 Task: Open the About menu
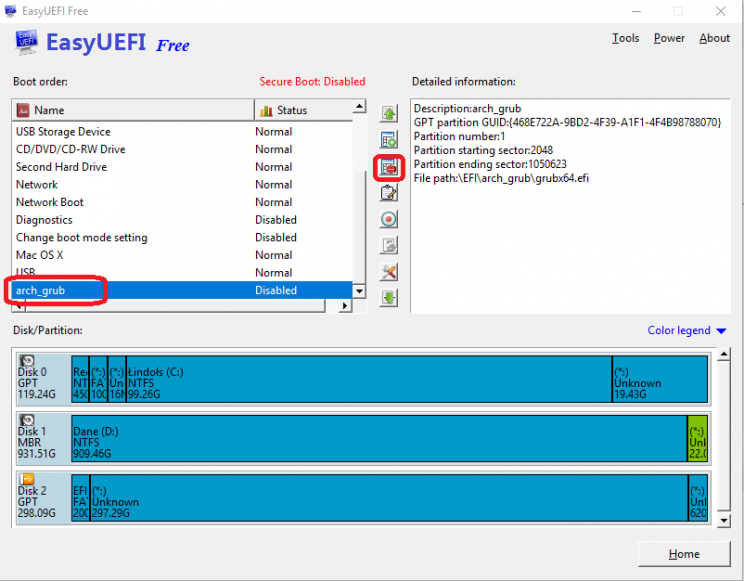(x=714, y=38)
